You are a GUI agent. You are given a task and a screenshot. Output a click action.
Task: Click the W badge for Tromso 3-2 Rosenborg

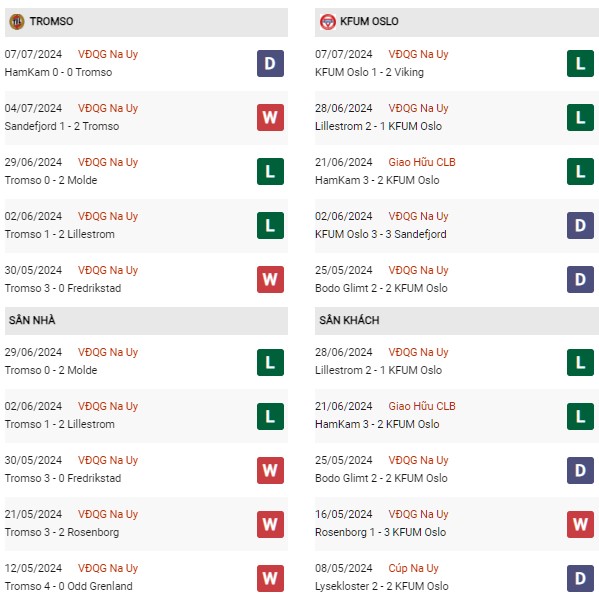pos(270,524)
